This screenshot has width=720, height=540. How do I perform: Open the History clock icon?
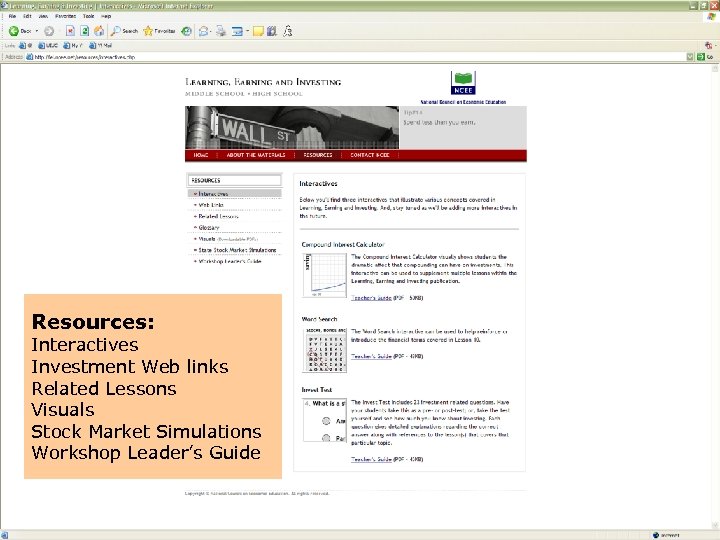click(x=186, y=31)
